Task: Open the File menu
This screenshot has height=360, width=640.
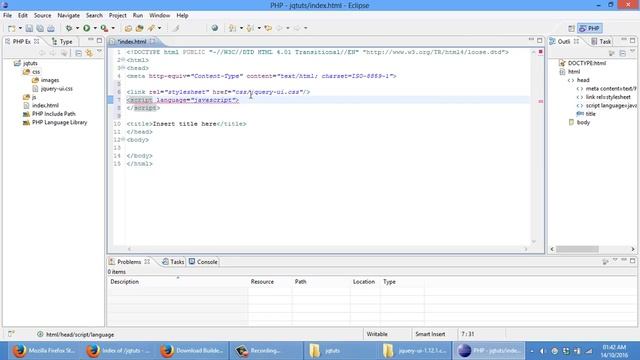Action: 7,16
